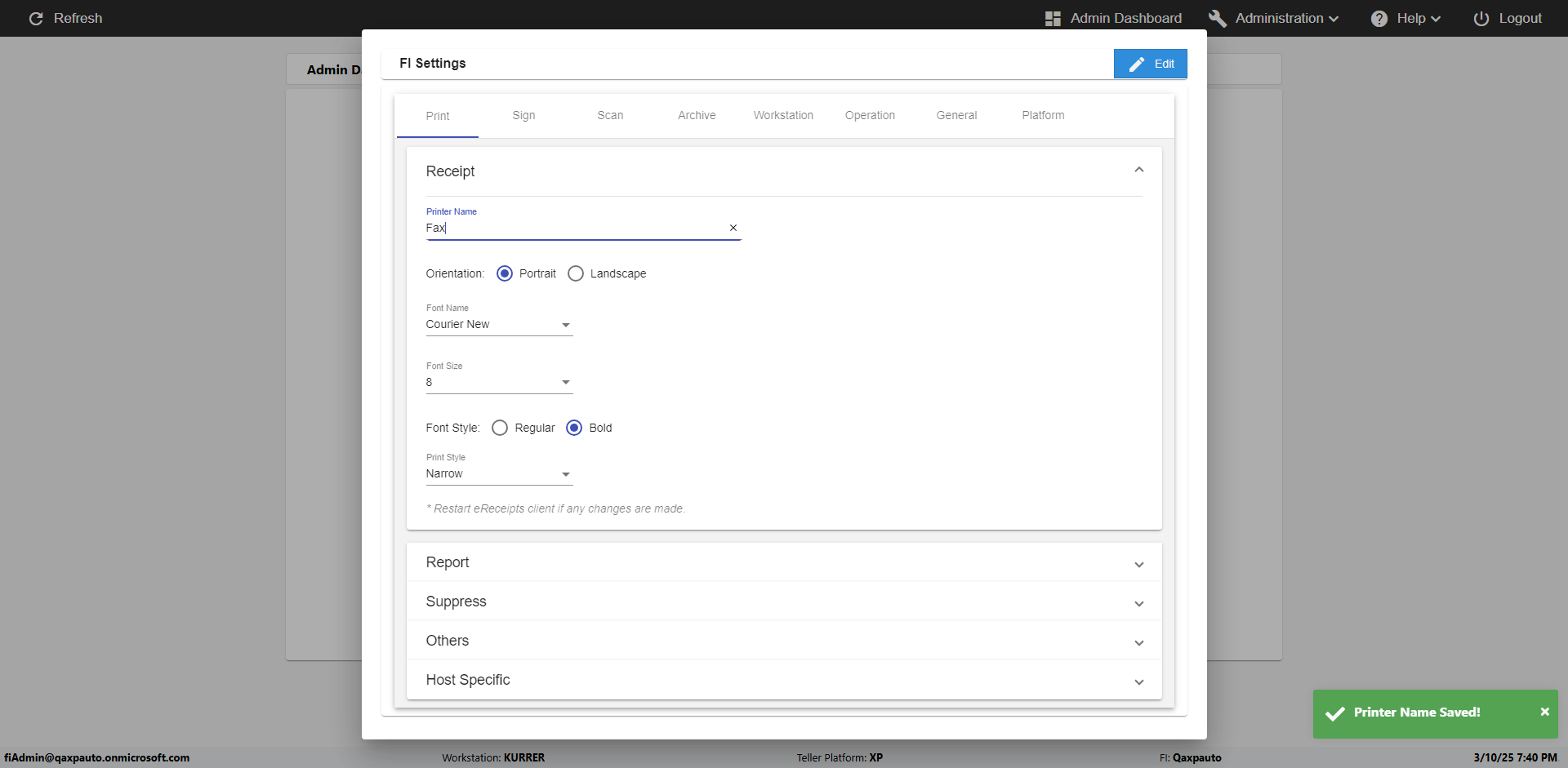1568x768 pixels.
Task: Click the Printer Name input field
Action: tap(572, 228)
